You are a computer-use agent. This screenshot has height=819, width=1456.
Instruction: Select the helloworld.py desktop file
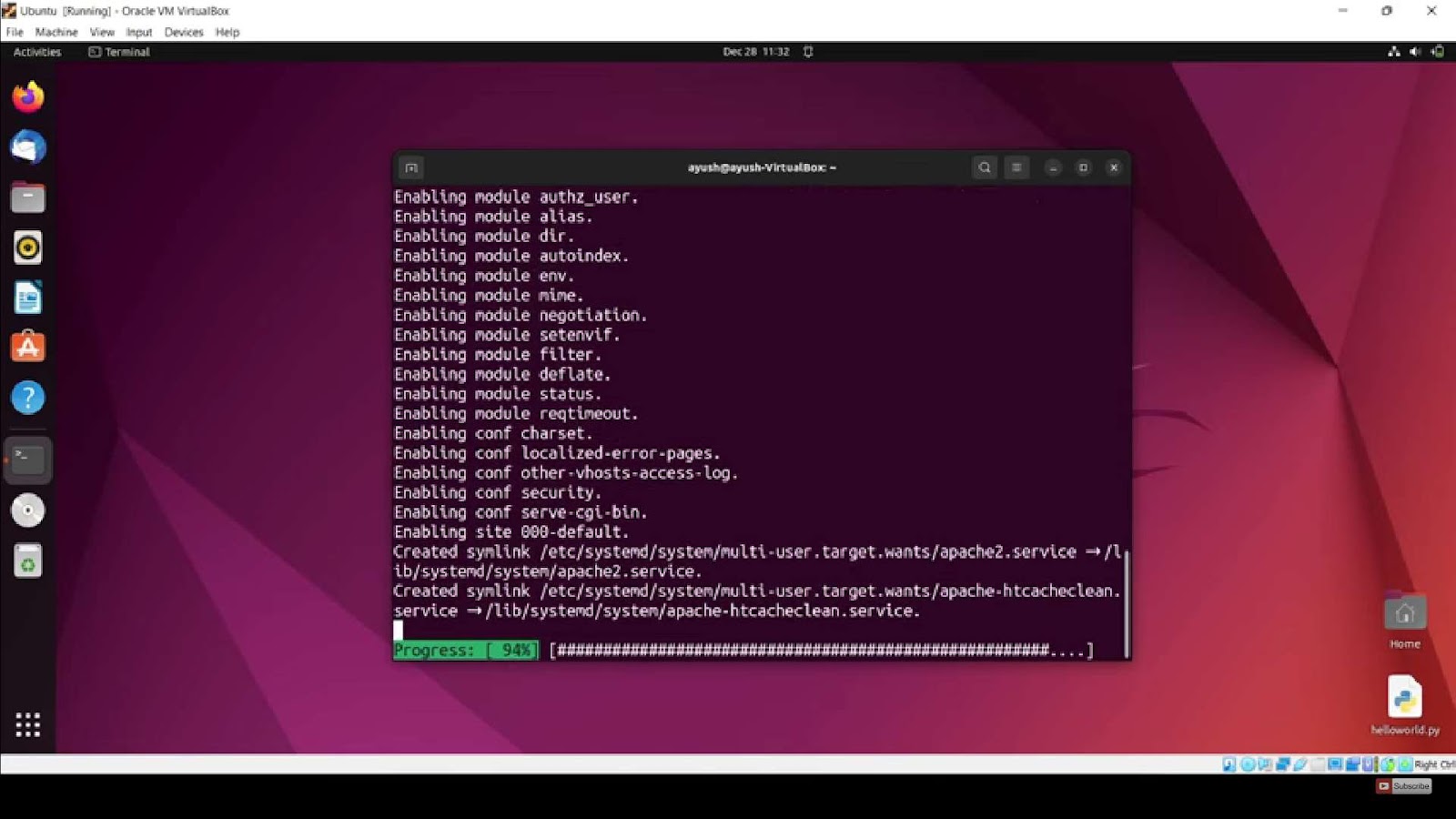coord(1405,705)
